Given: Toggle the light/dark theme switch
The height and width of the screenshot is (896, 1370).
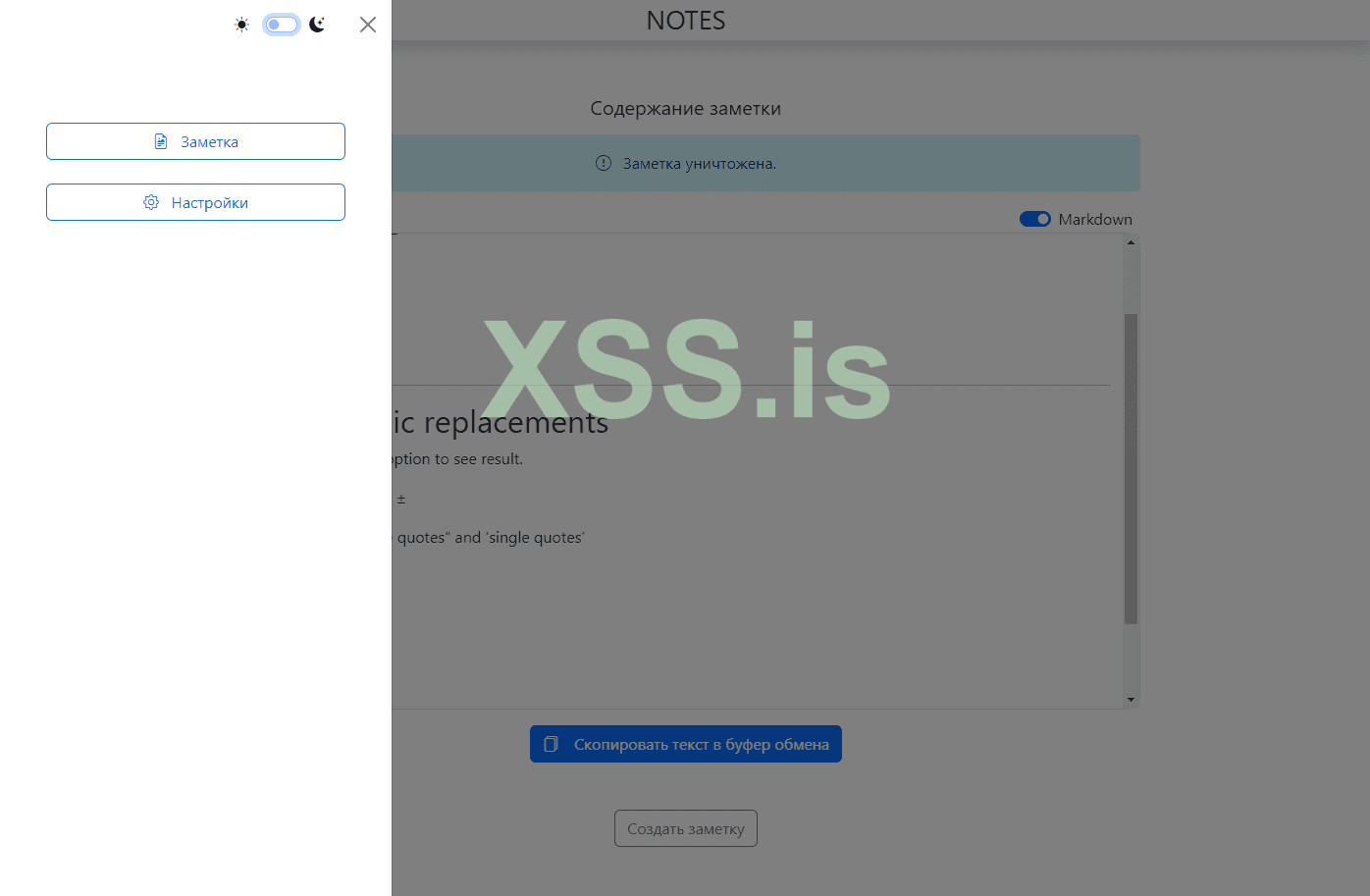Looking at the screenshot, I should coord(282,25).
